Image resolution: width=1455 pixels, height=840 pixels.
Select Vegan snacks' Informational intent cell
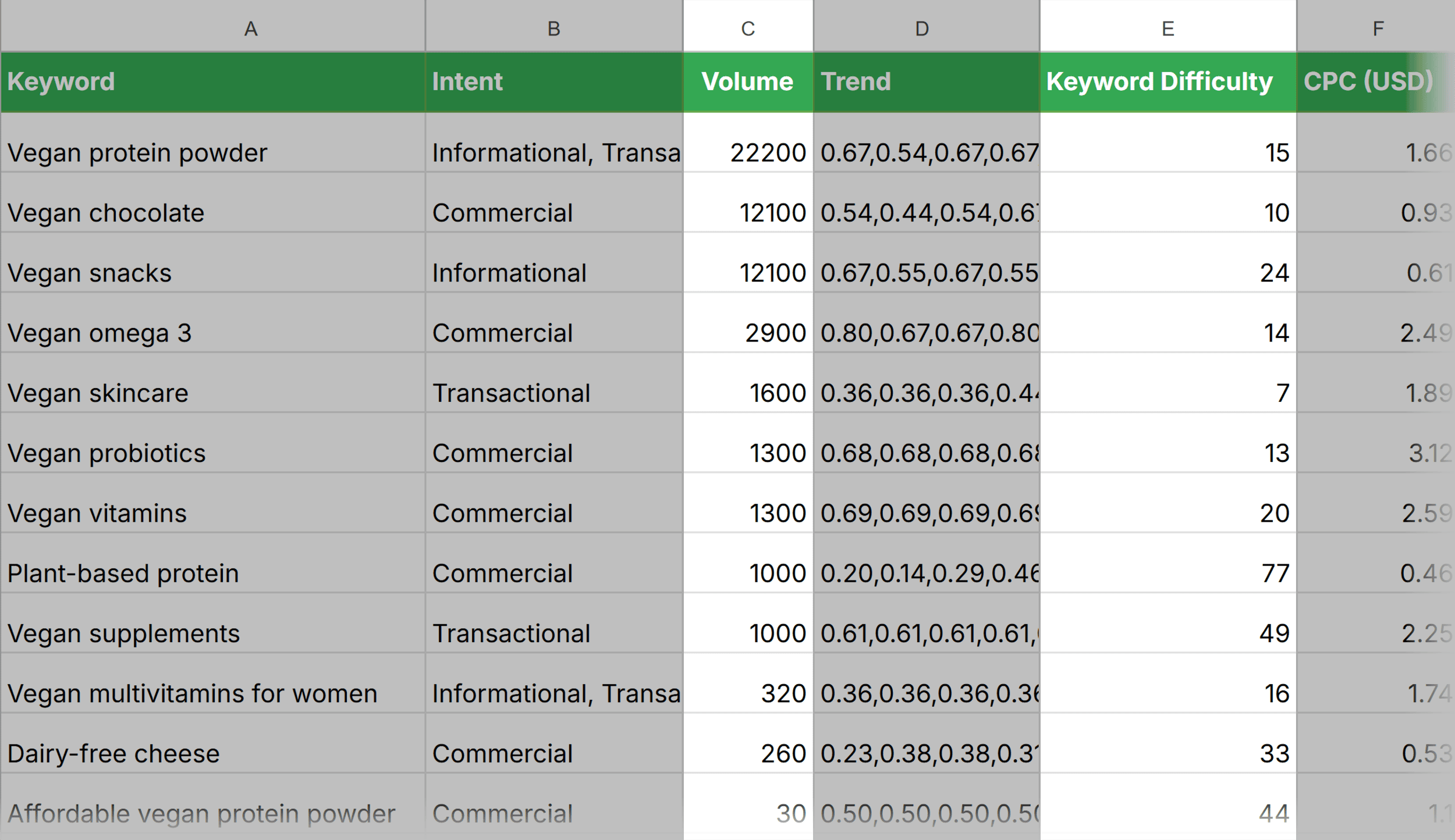coord(554,262)
